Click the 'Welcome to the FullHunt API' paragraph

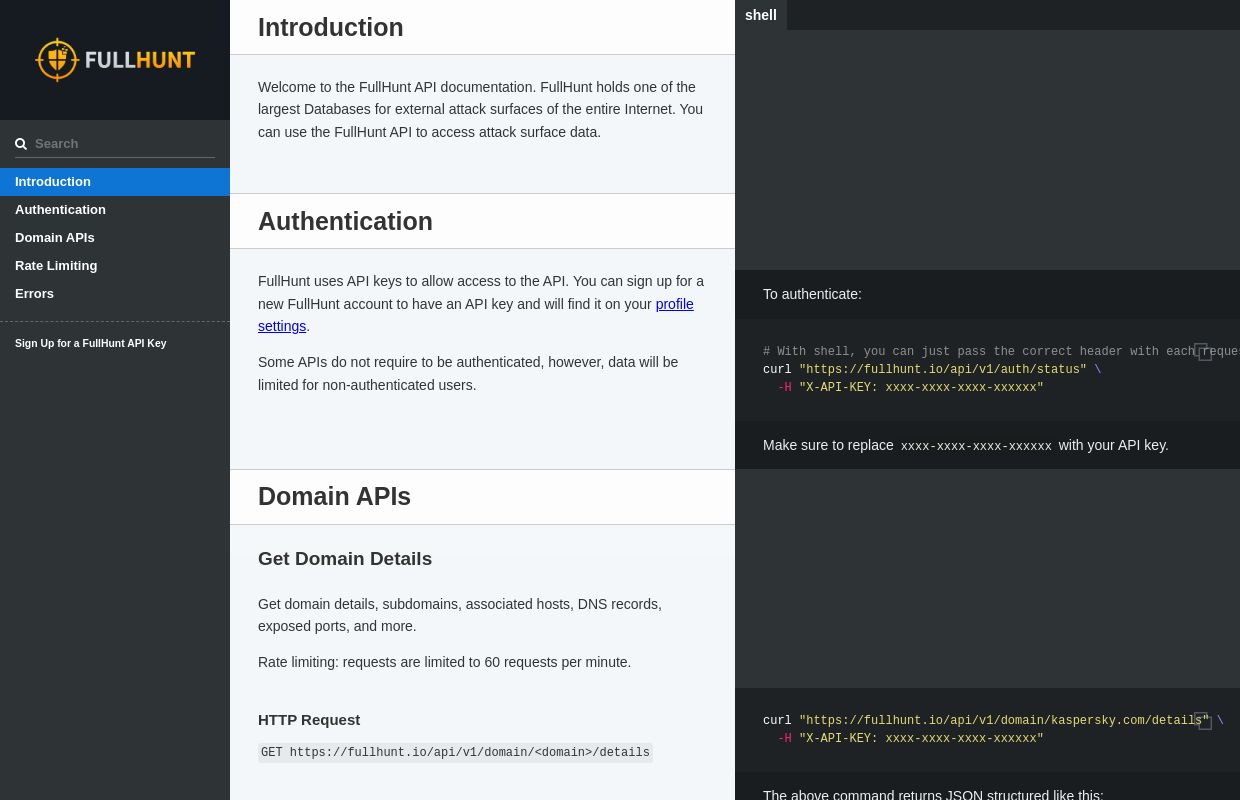[482, 110]
